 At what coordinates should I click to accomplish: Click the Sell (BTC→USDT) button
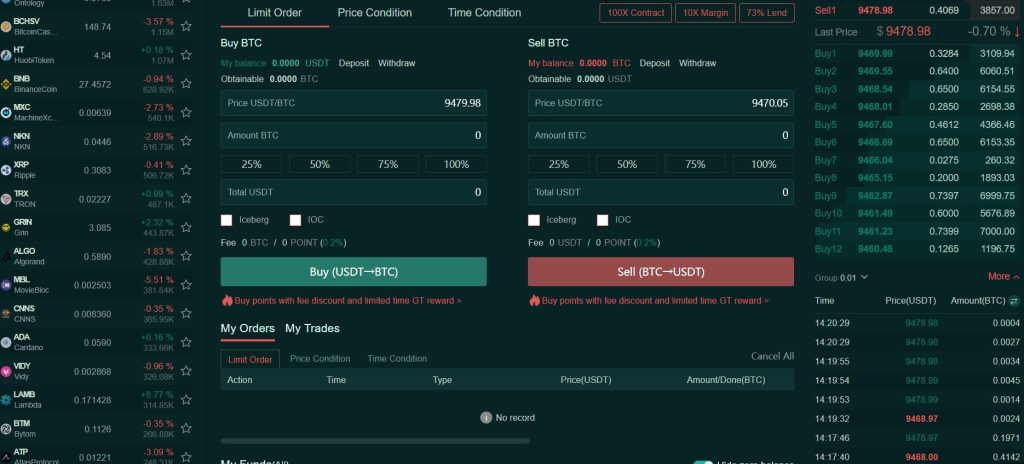661,272
